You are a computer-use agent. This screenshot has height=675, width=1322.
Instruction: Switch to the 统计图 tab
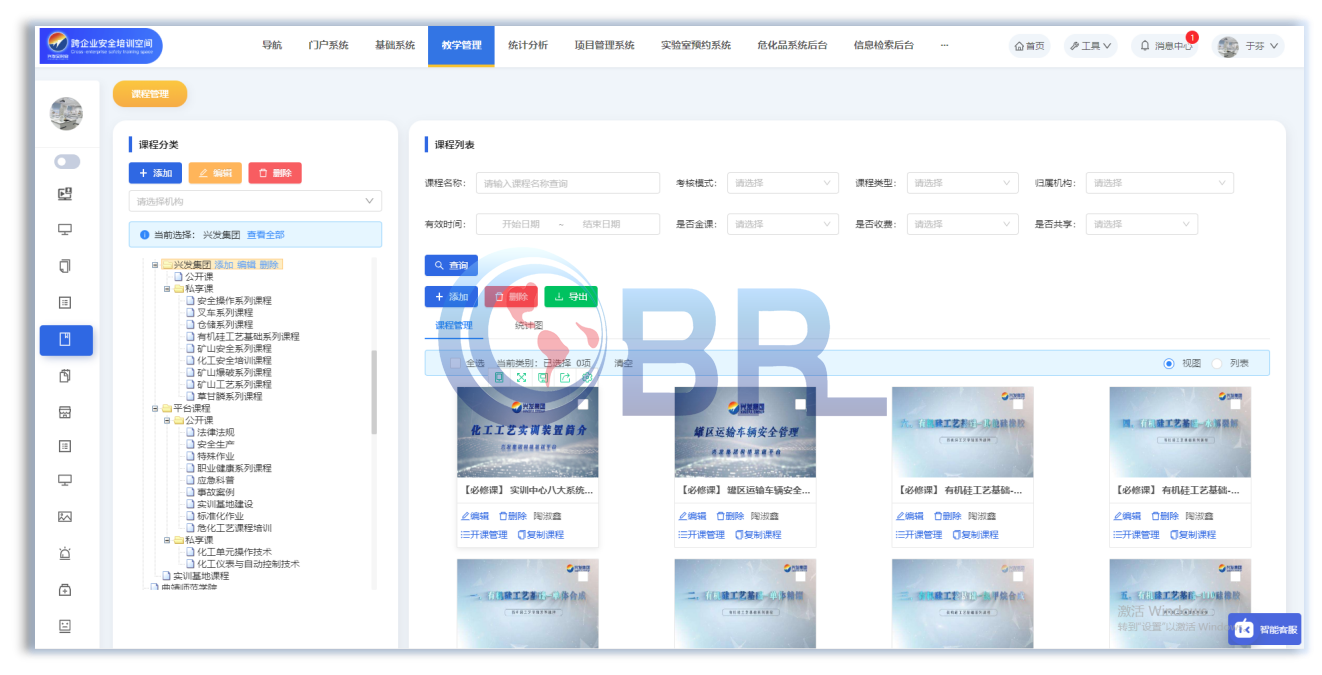tap(529, 325)
